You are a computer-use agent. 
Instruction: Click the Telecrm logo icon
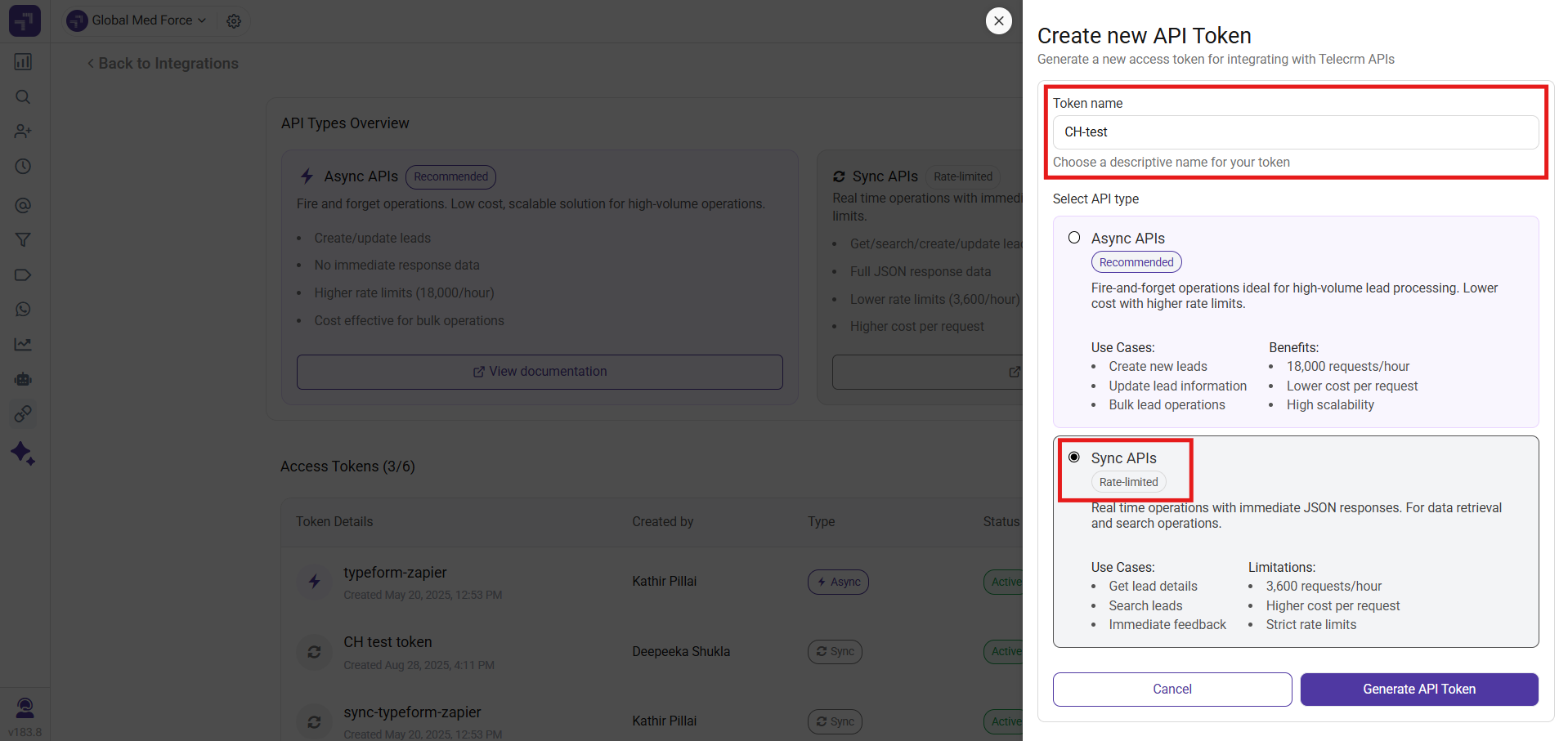pyautogui.click(x=25, y=20)
